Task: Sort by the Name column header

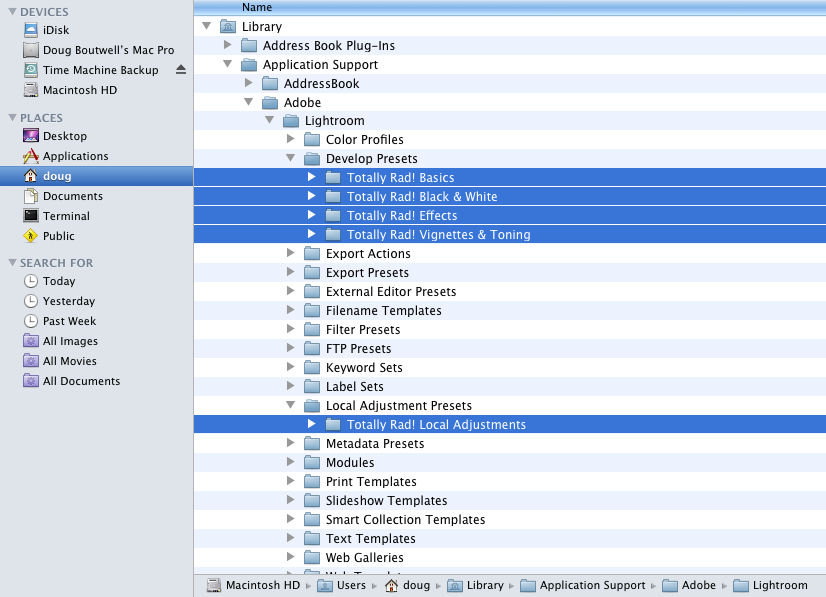Action: [257, 7]
